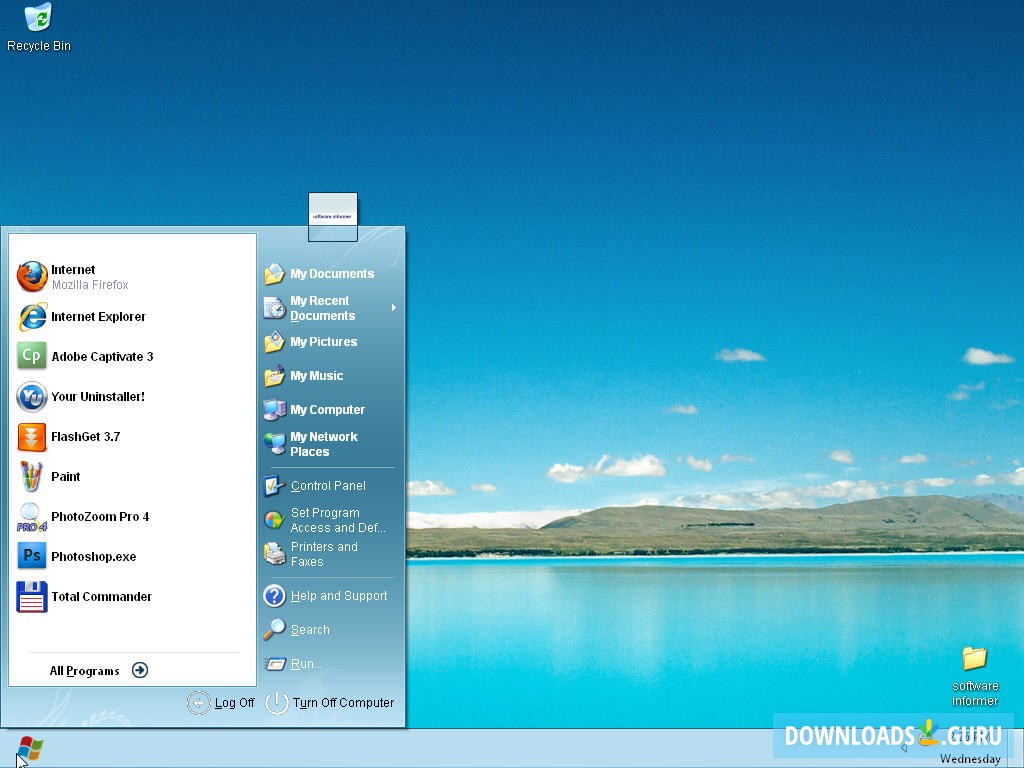Select Printers and Faxes
This screenshot has height=768, width=1024.
pyautogui.click(x=321, y=554)
